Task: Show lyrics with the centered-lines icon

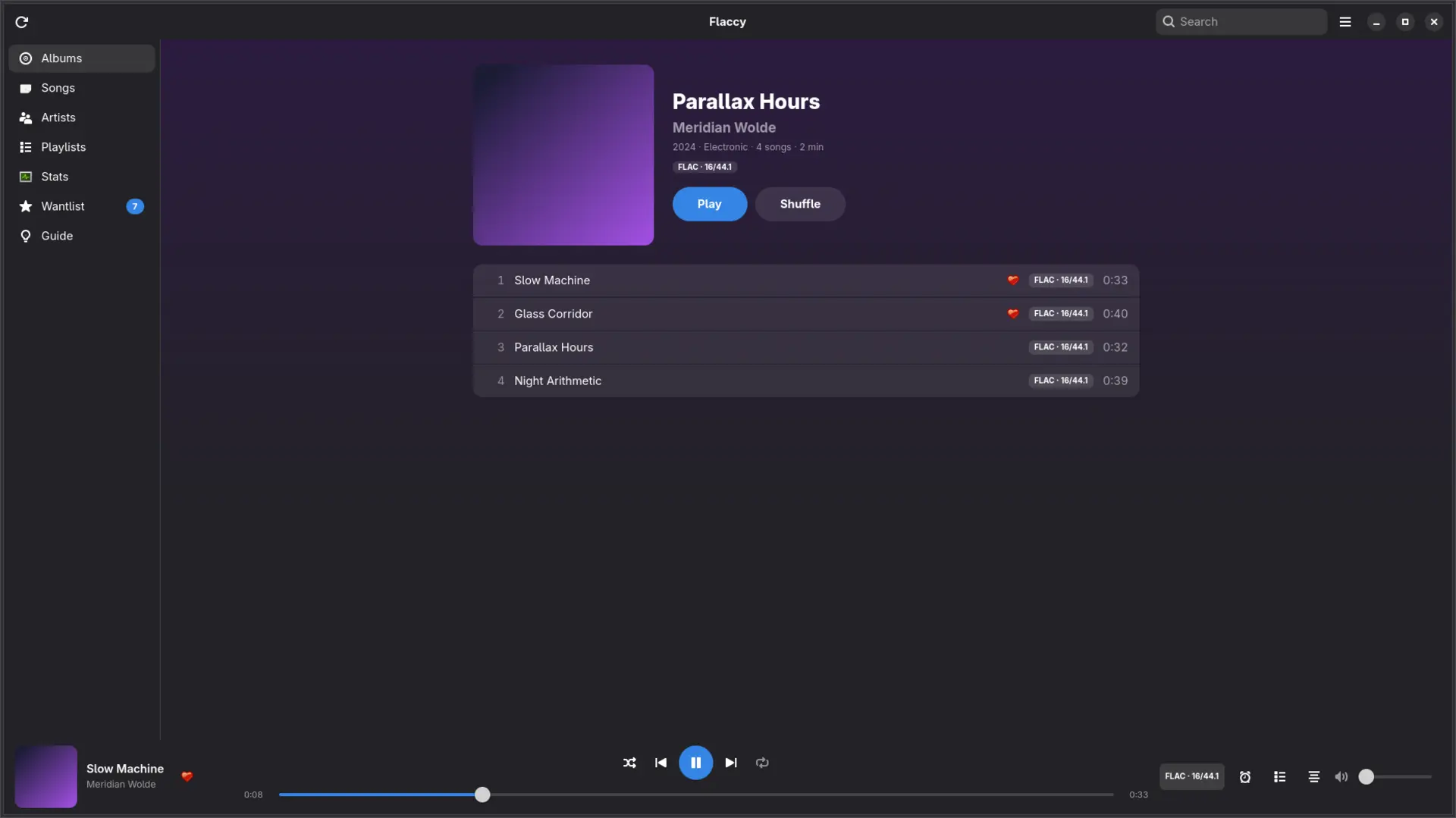Action: tap(1314, 777)
